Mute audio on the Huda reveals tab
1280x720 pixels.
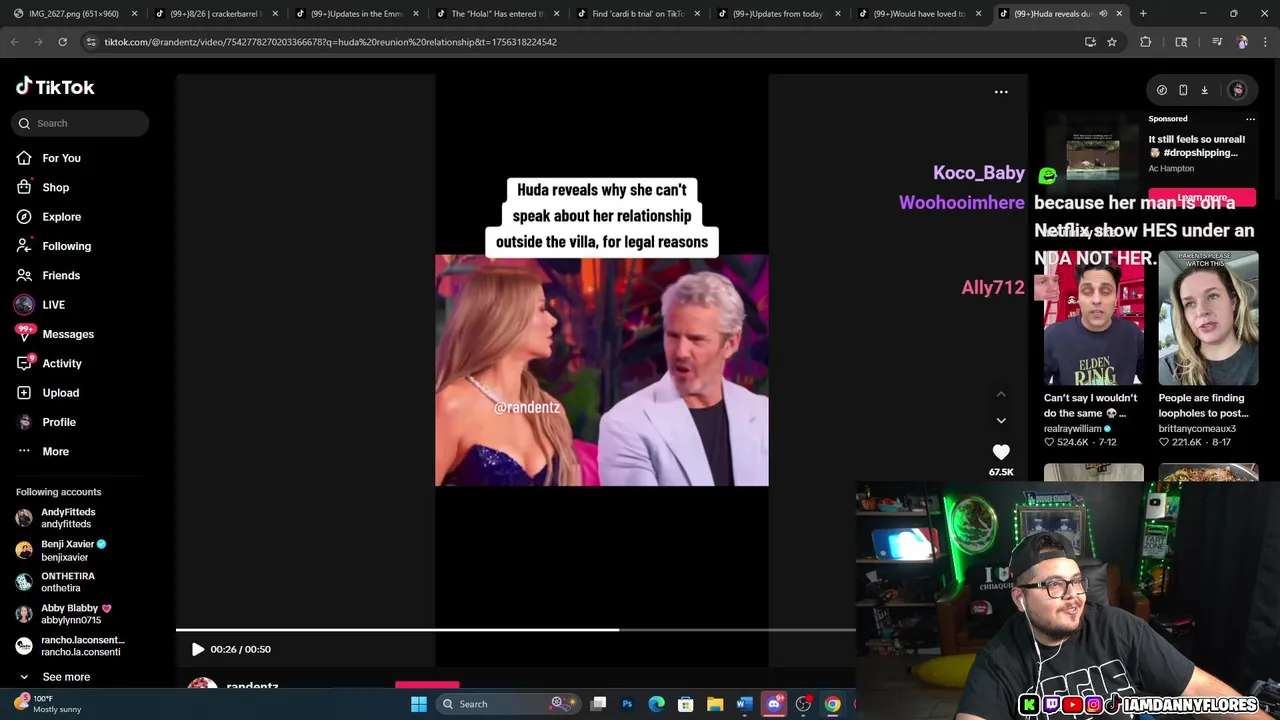(1103, 14)
